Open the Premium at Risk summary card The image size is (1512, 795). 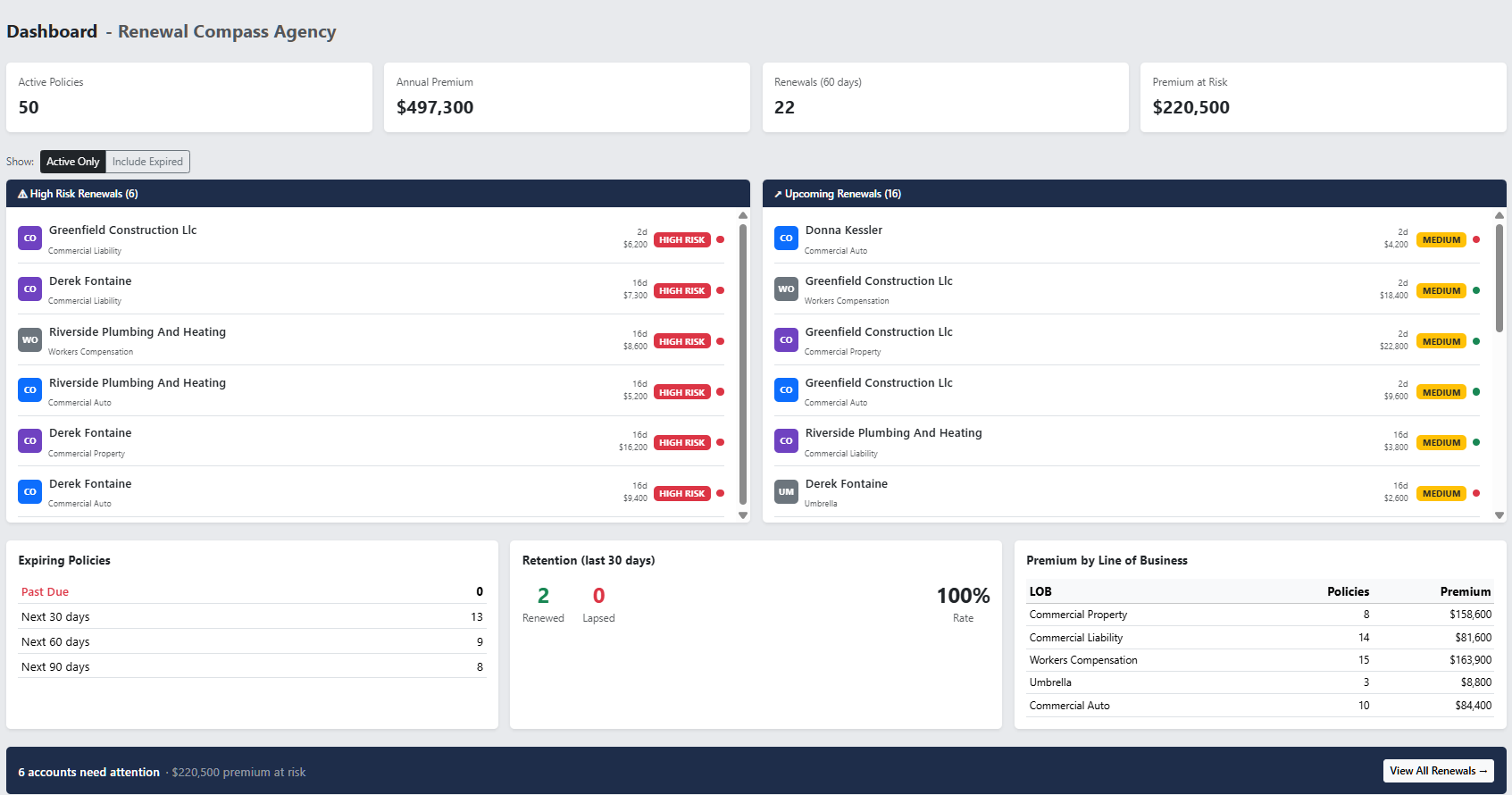(1324, 97)
